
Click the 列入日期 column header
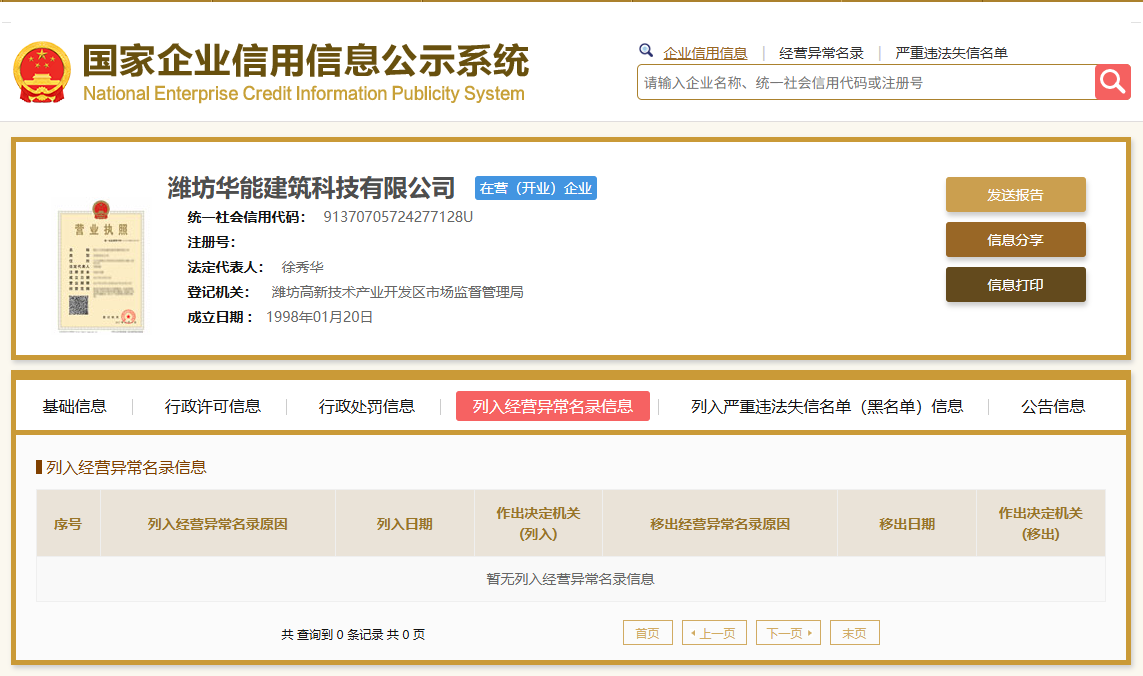click(405, 524)
